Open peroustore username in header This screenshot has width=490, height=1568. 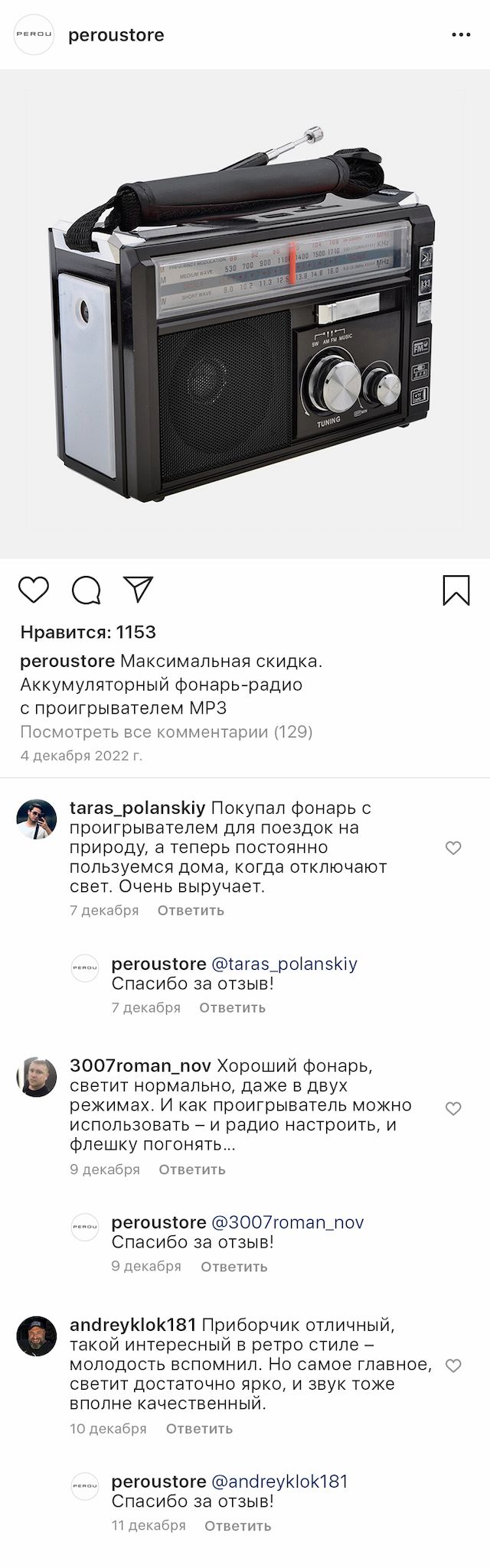(x=116, y=35)
